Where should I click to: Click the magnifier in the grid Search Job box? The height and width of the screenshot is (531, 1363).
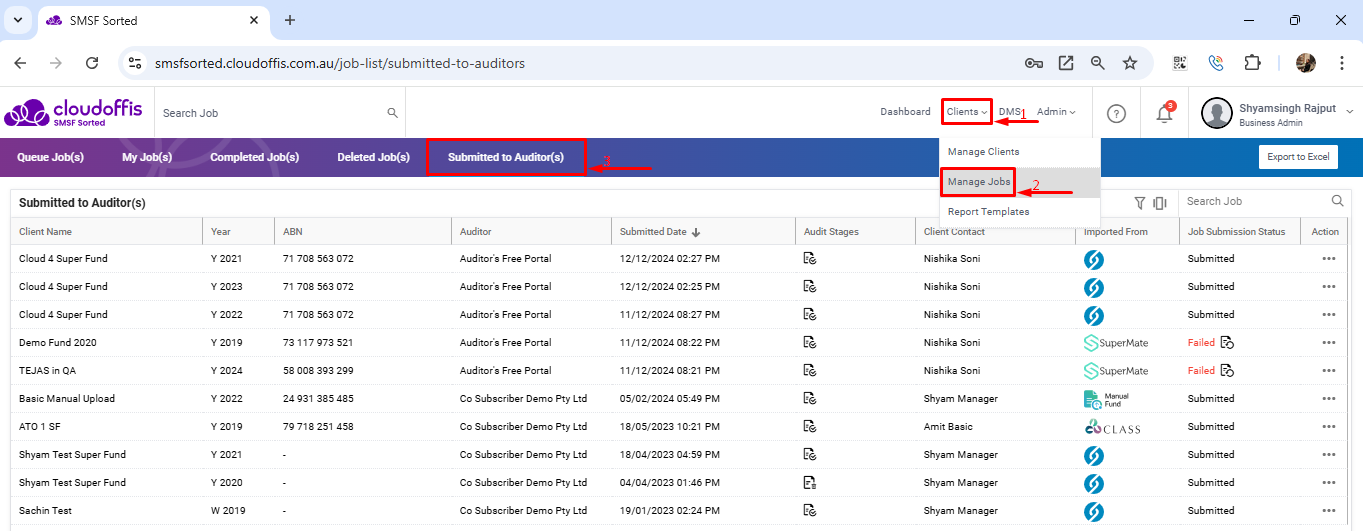pyautogui.click(x=1338, y=201)
